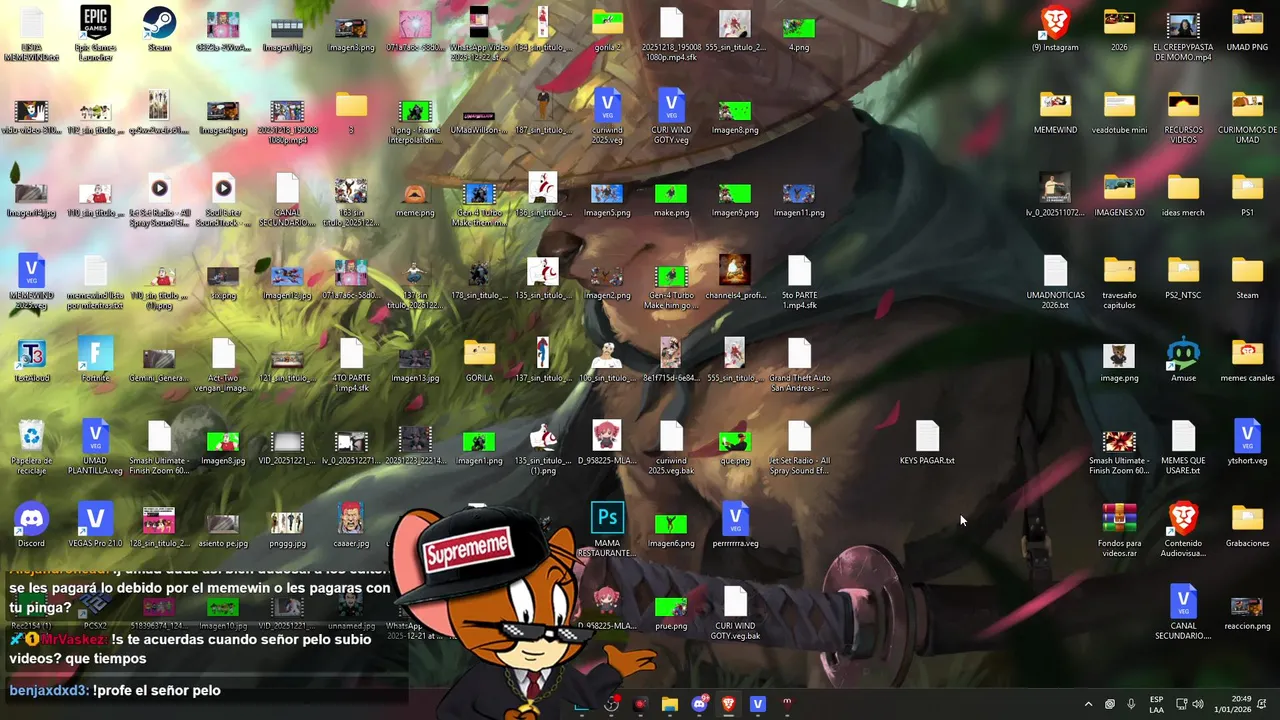Viewport: 1280px width, 720px height.
Task: Click the microphone tray icon
Action: click(1131, 704)
